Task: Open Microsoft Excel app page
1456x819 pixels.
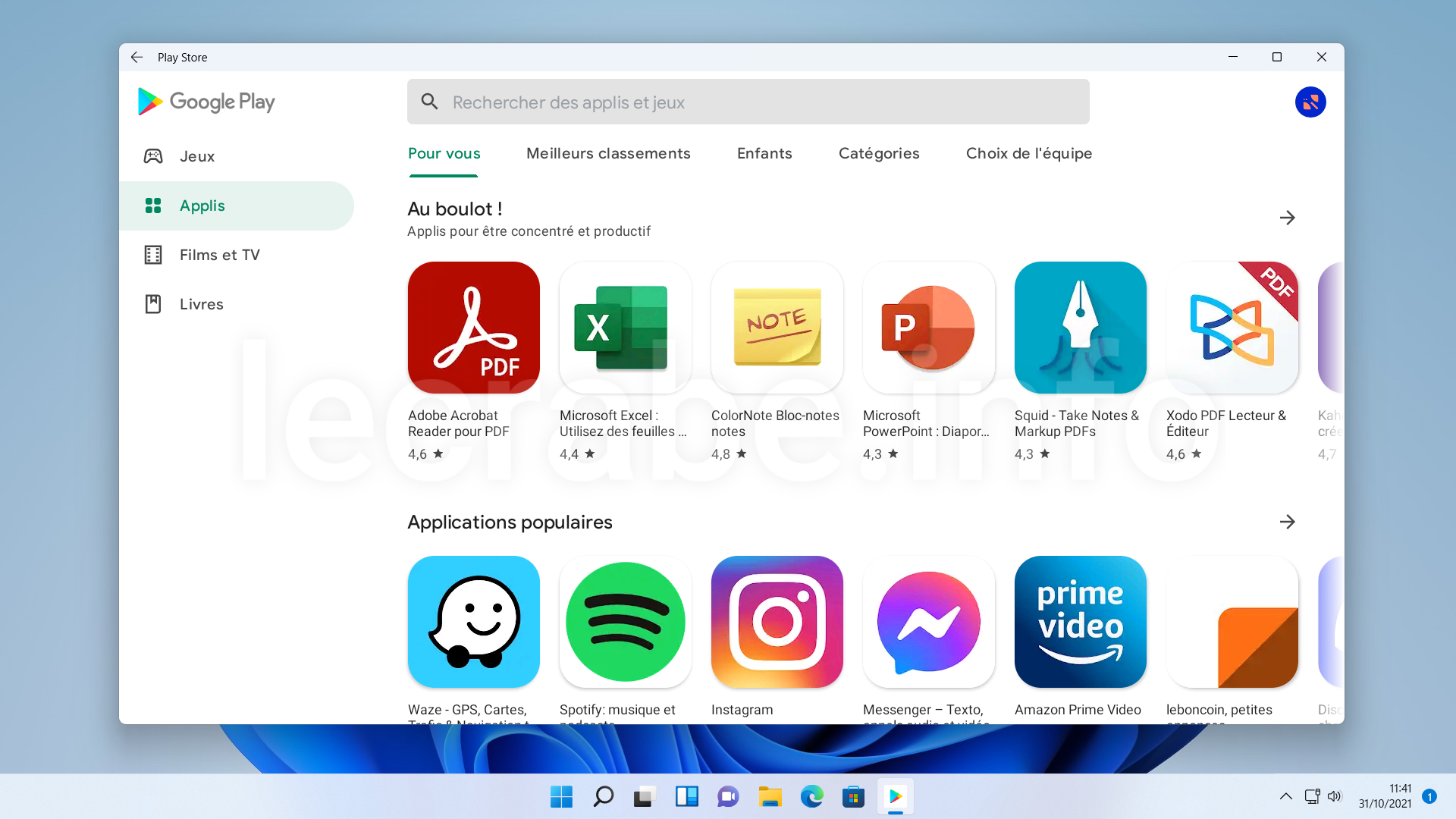Action: coord(625,327)
